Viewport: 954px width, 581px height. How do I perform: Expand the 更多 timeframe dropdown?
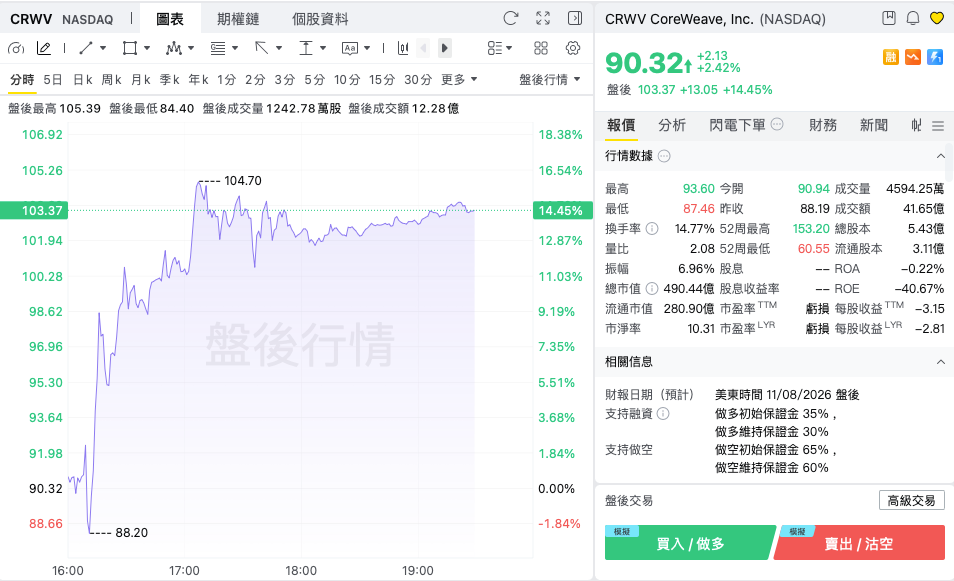(459, 80)
